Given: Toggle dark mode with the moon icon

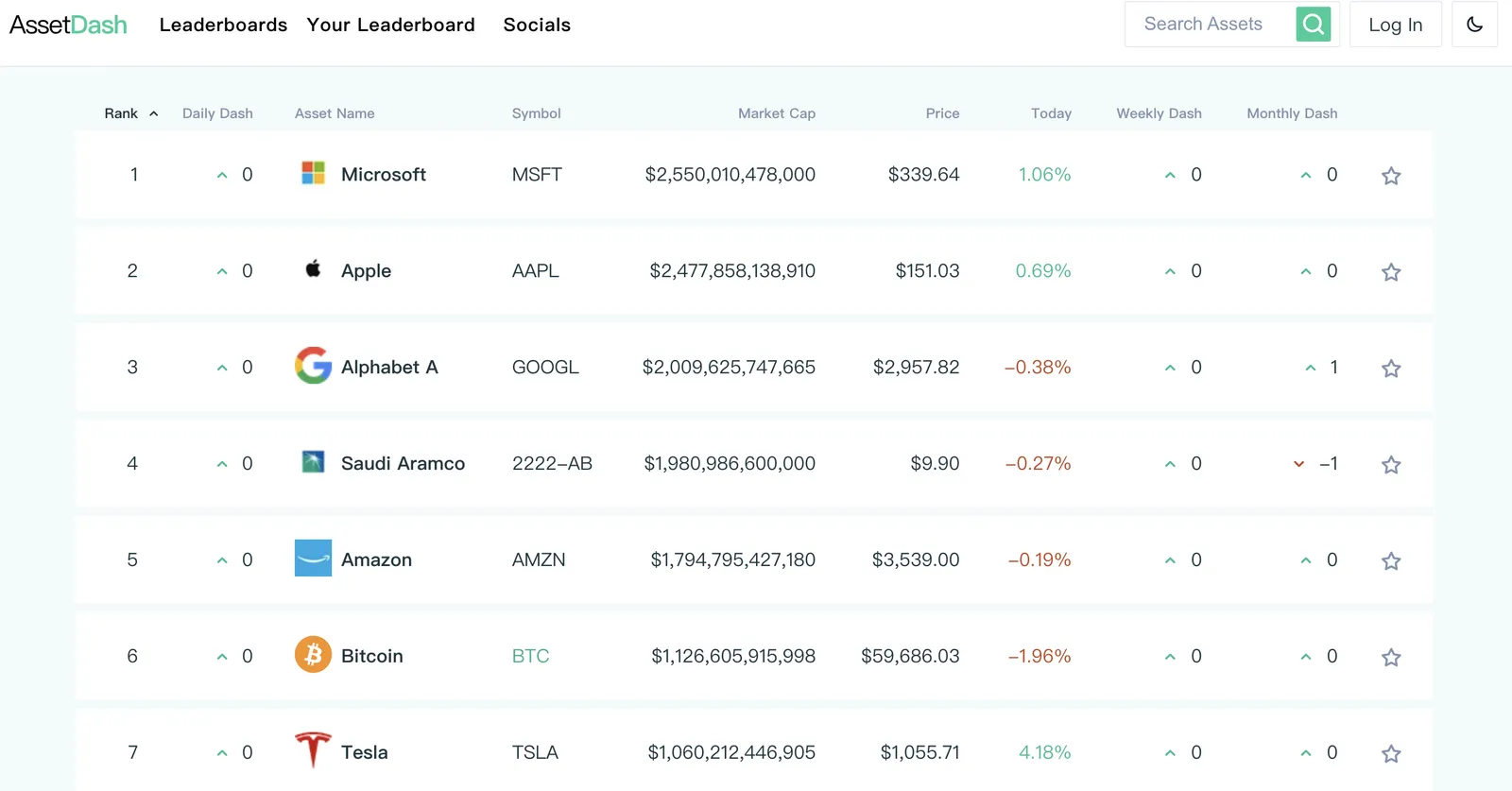Looking at the screenshot, I should [x=1474, y=25].
